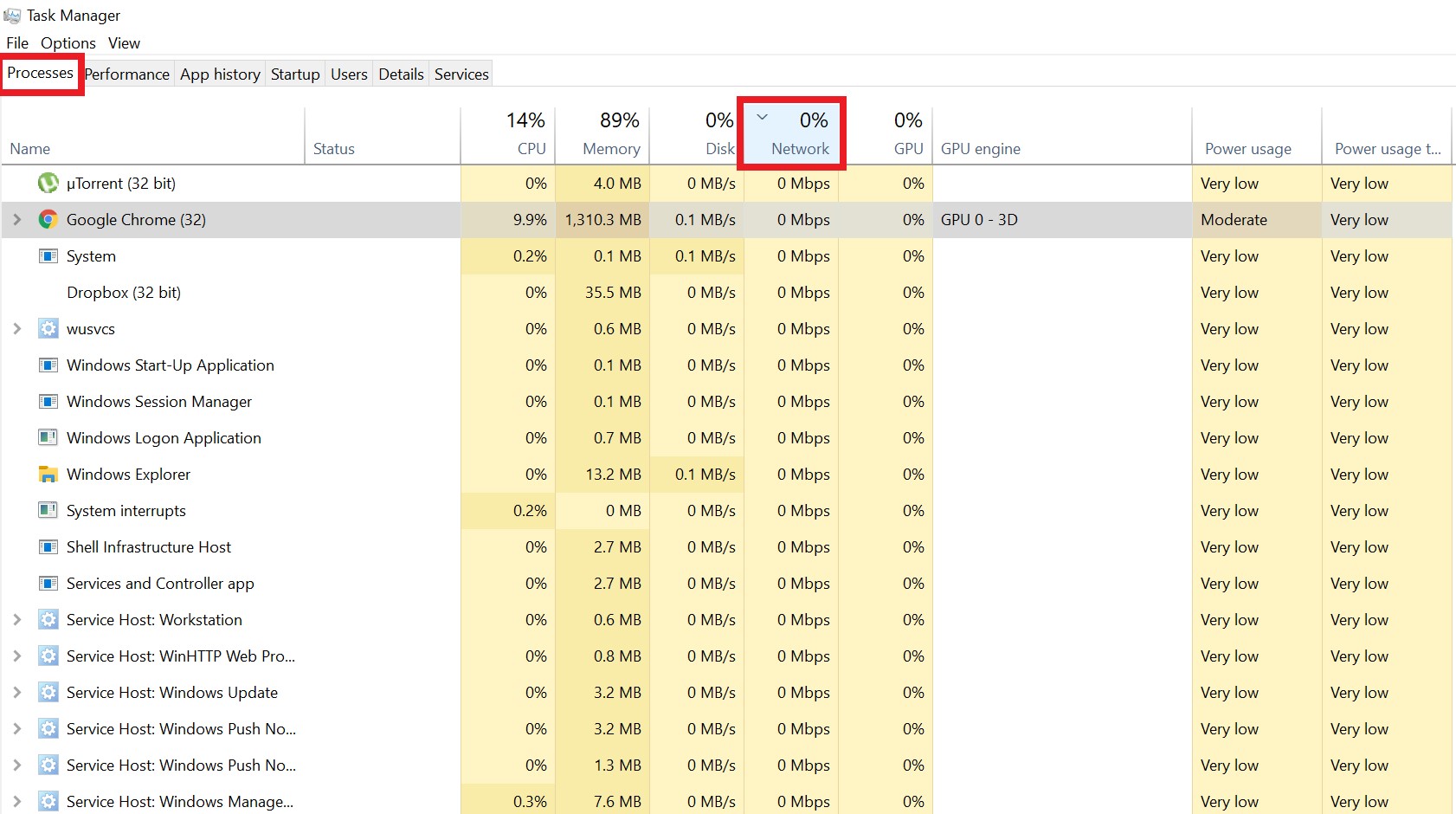Open the Options menu
The height and width of the screenshot is (814, 1456).
point(68,42)
